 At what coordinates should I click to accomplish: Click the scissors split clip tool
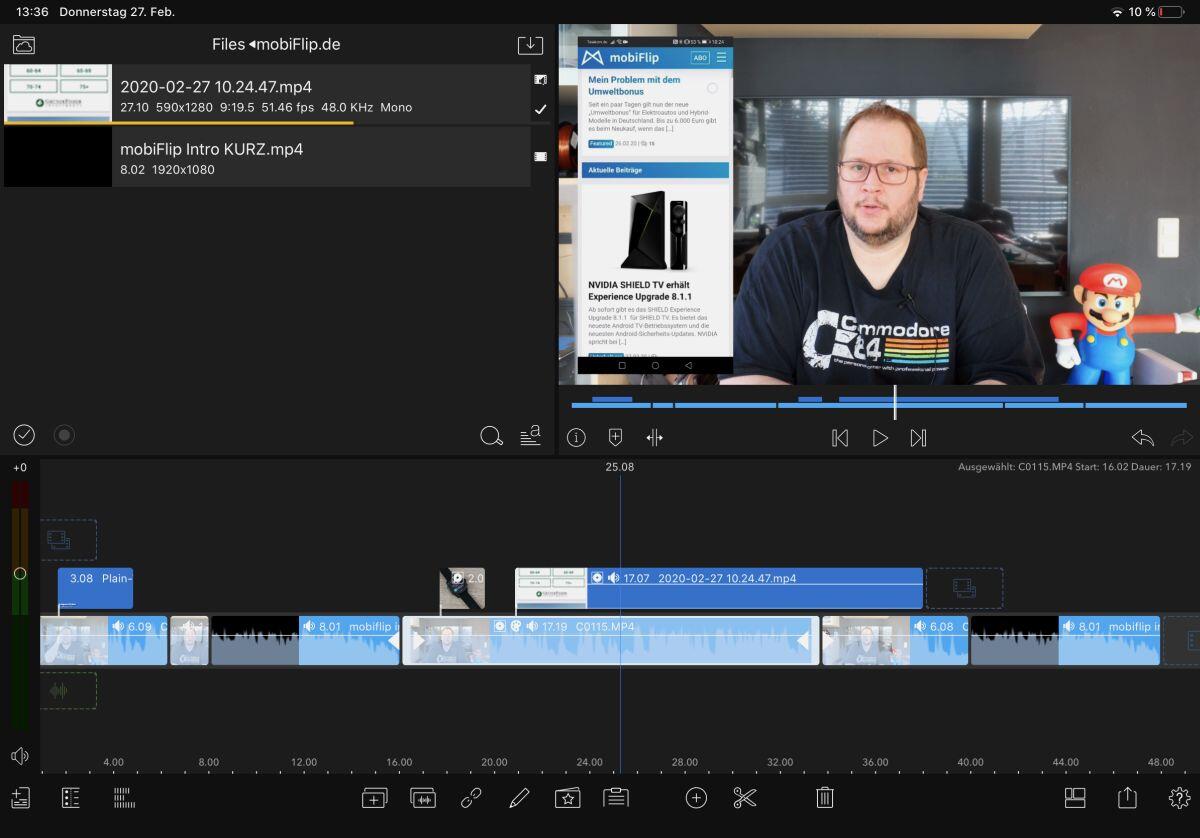coord(745,797)
